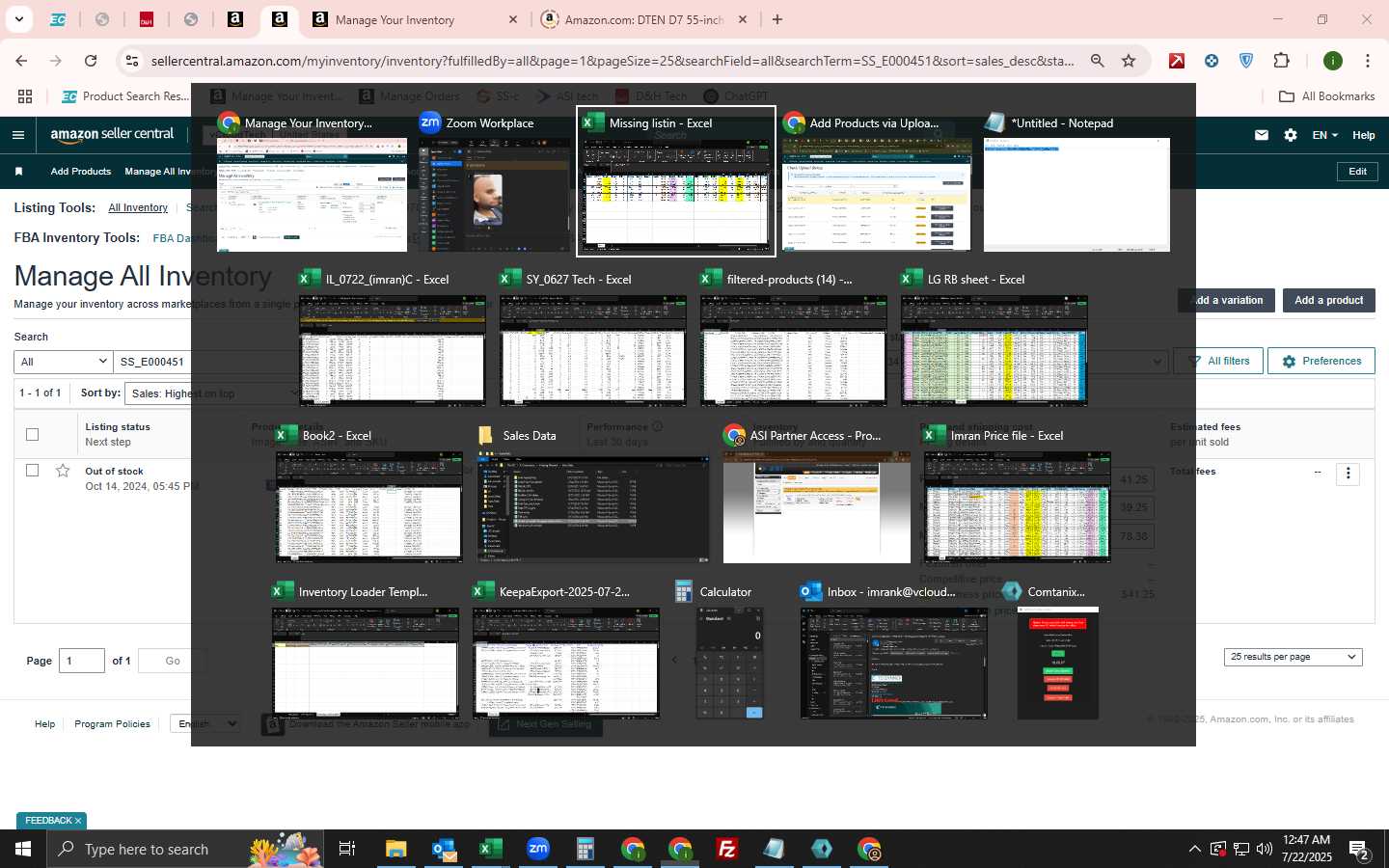Viewport: 1389px width, 868px height.
Task: Click the page number input field
Action: pyautogui.click(x=82, y=661)
